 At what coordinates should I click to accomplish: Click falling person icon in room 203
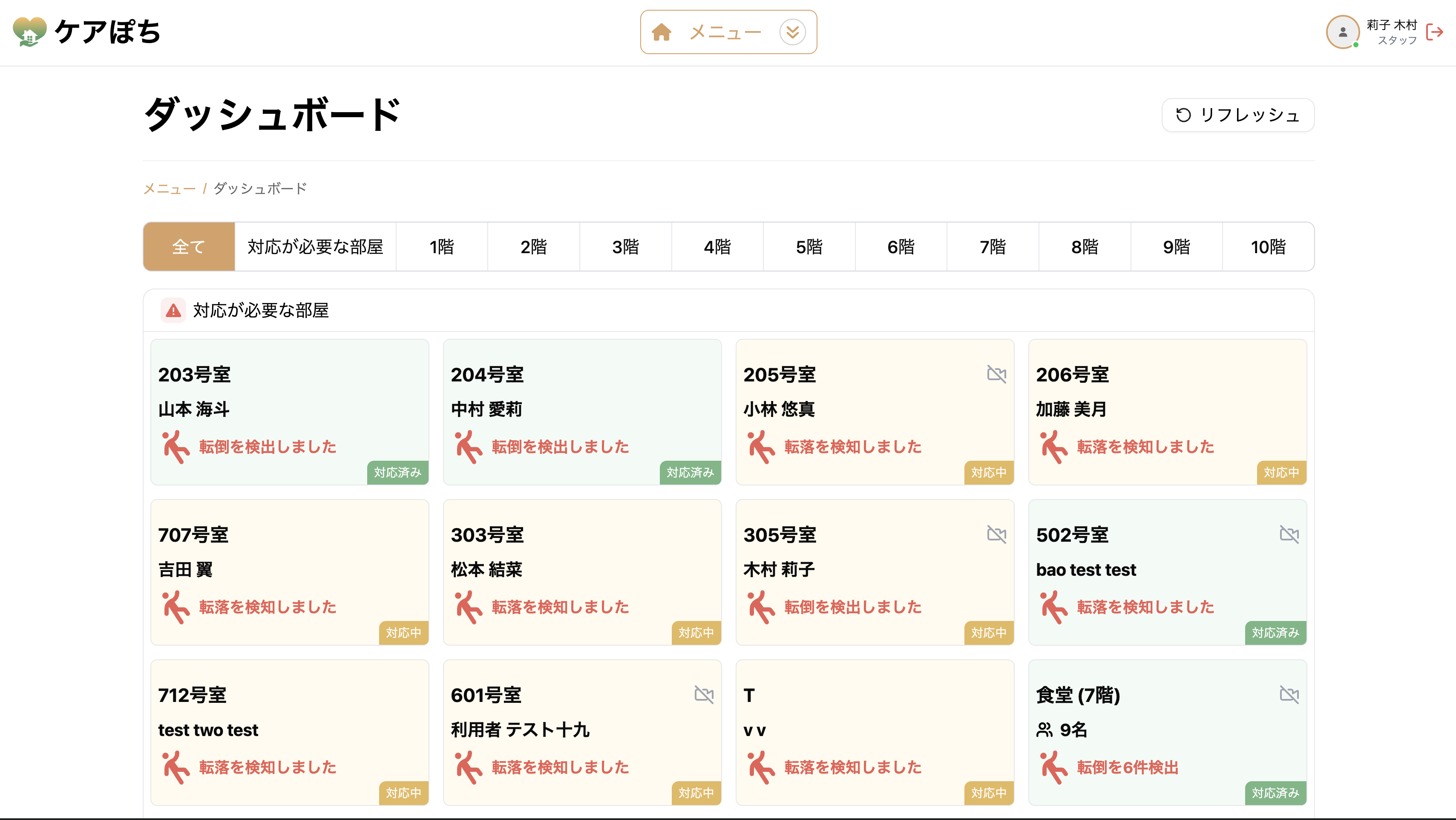(x=175, y=447)
